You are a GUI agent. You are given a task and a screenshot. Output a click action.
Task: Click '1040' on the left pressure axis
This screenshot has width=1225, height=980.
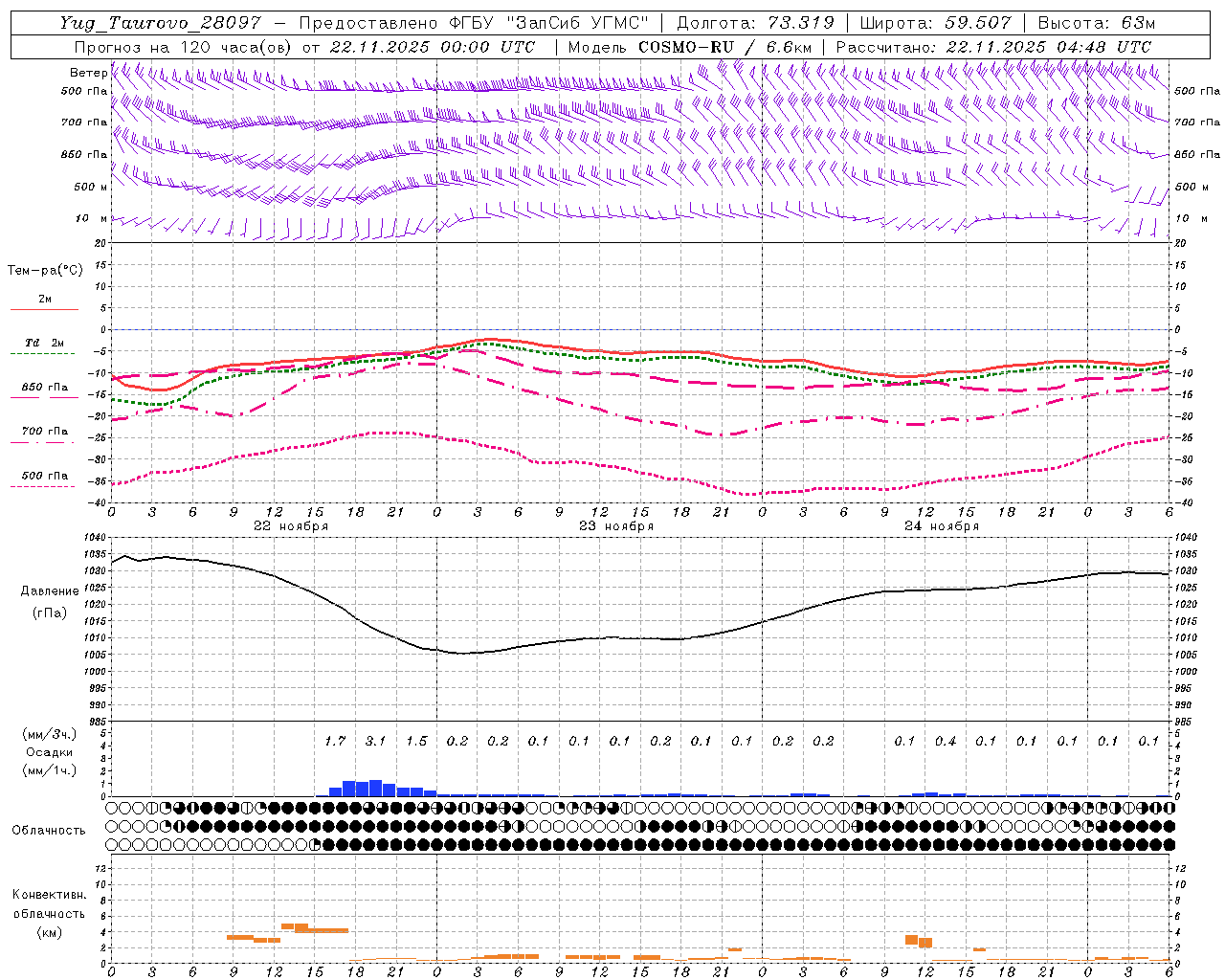[x=96, y=538]
